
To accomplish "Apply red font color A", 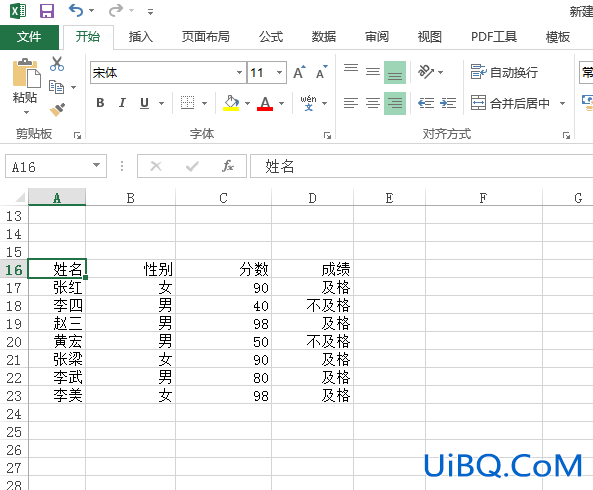I will click(x=265, y=103).
